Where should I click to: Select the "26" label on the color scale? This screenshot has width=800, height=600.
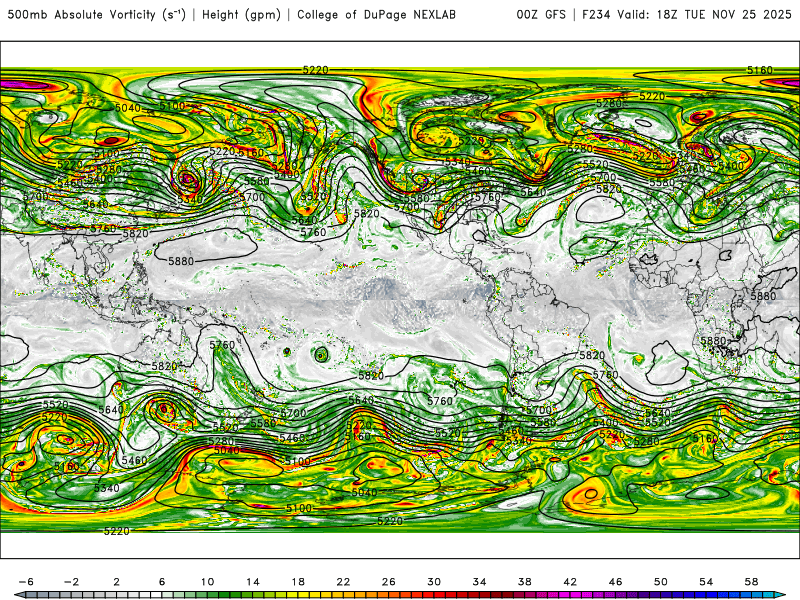click(x=389, y=582)
